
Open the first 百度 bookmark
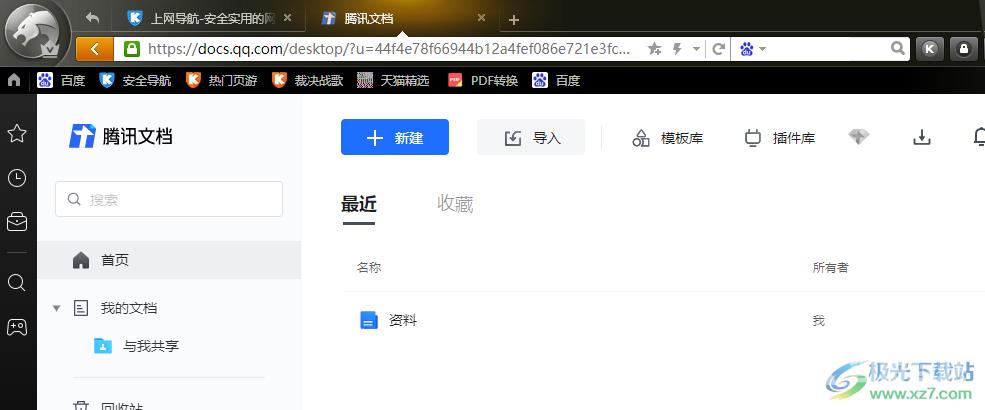[x=61, y=80]
